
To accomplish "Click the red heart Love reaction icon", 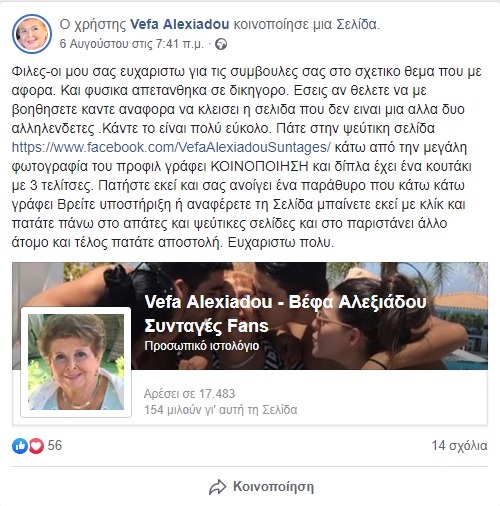I will 36,446.
